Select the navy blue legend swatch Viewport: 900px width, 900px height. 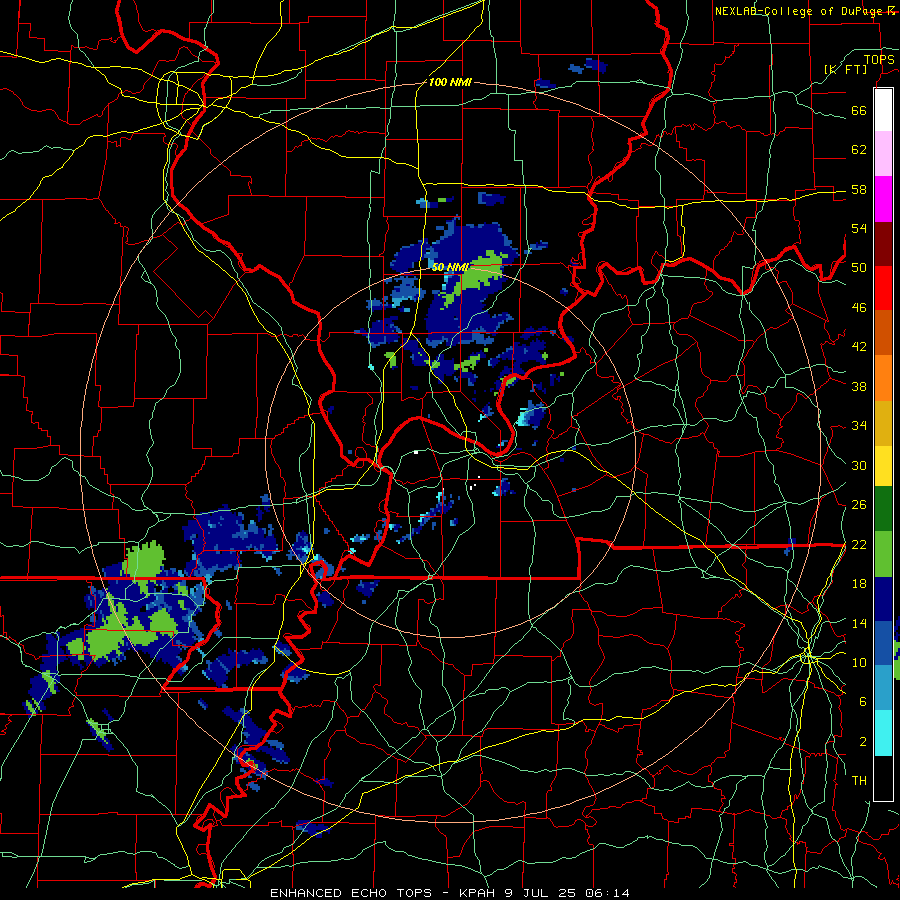883,599
